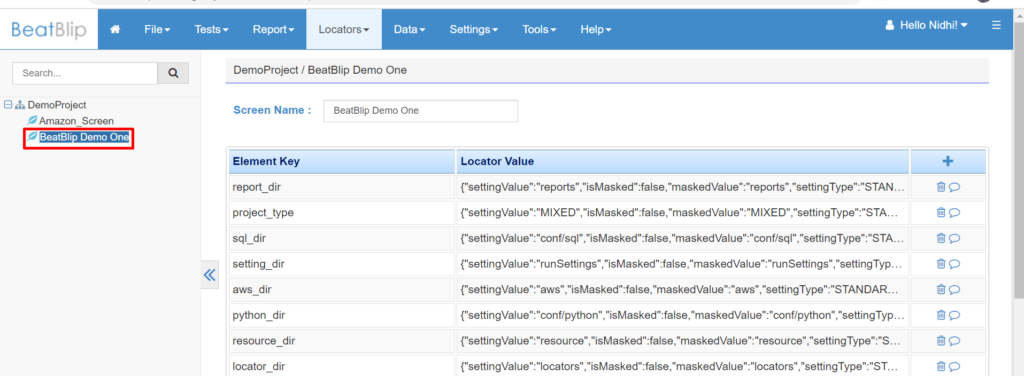Viewport: 1024px width, 376px height.
Task: Click the locator_dir element key cell
Action: pyautogui.click(x=342, y=366)
